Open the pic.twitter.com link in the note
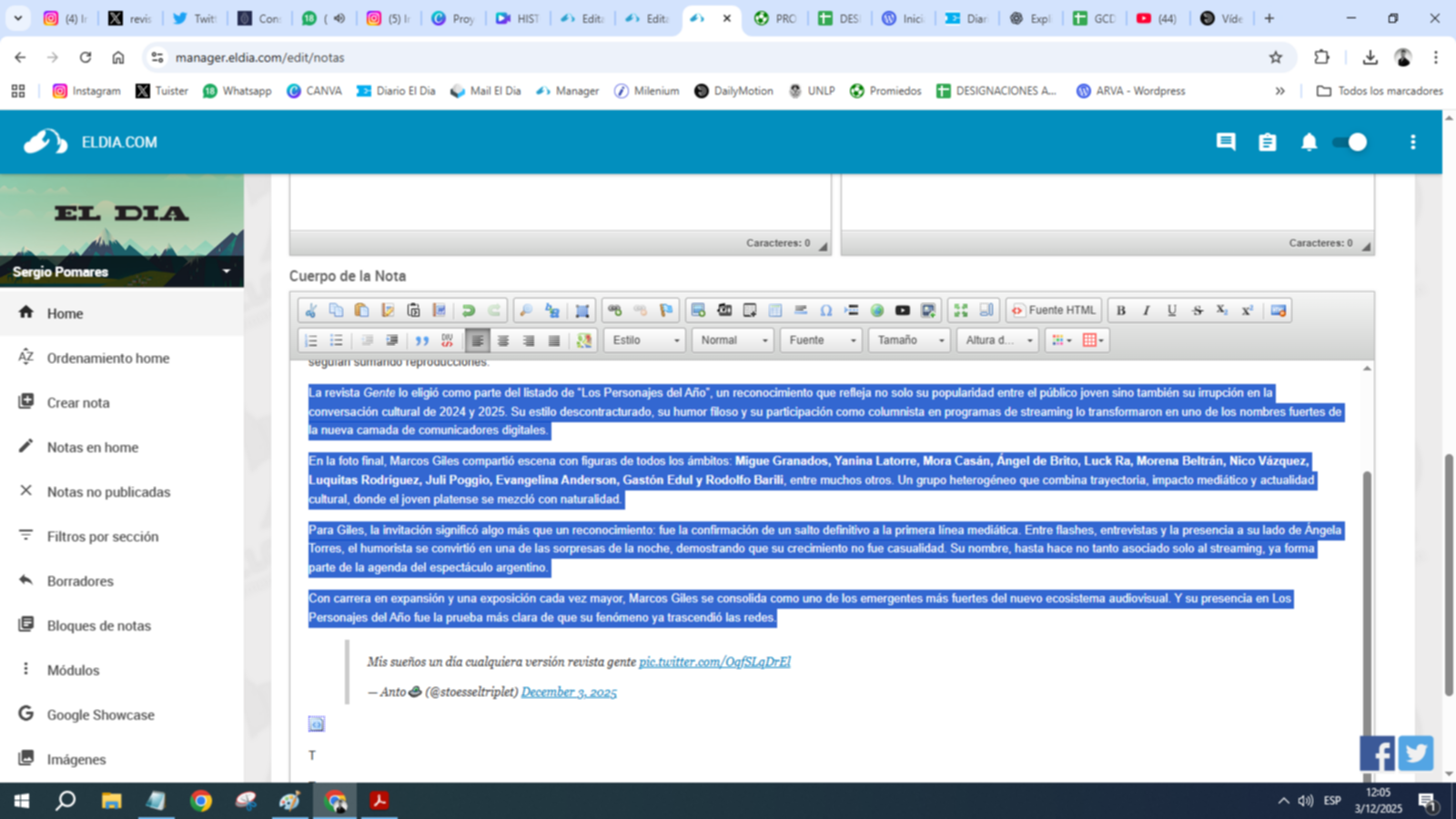 click(x=714, y=662)
